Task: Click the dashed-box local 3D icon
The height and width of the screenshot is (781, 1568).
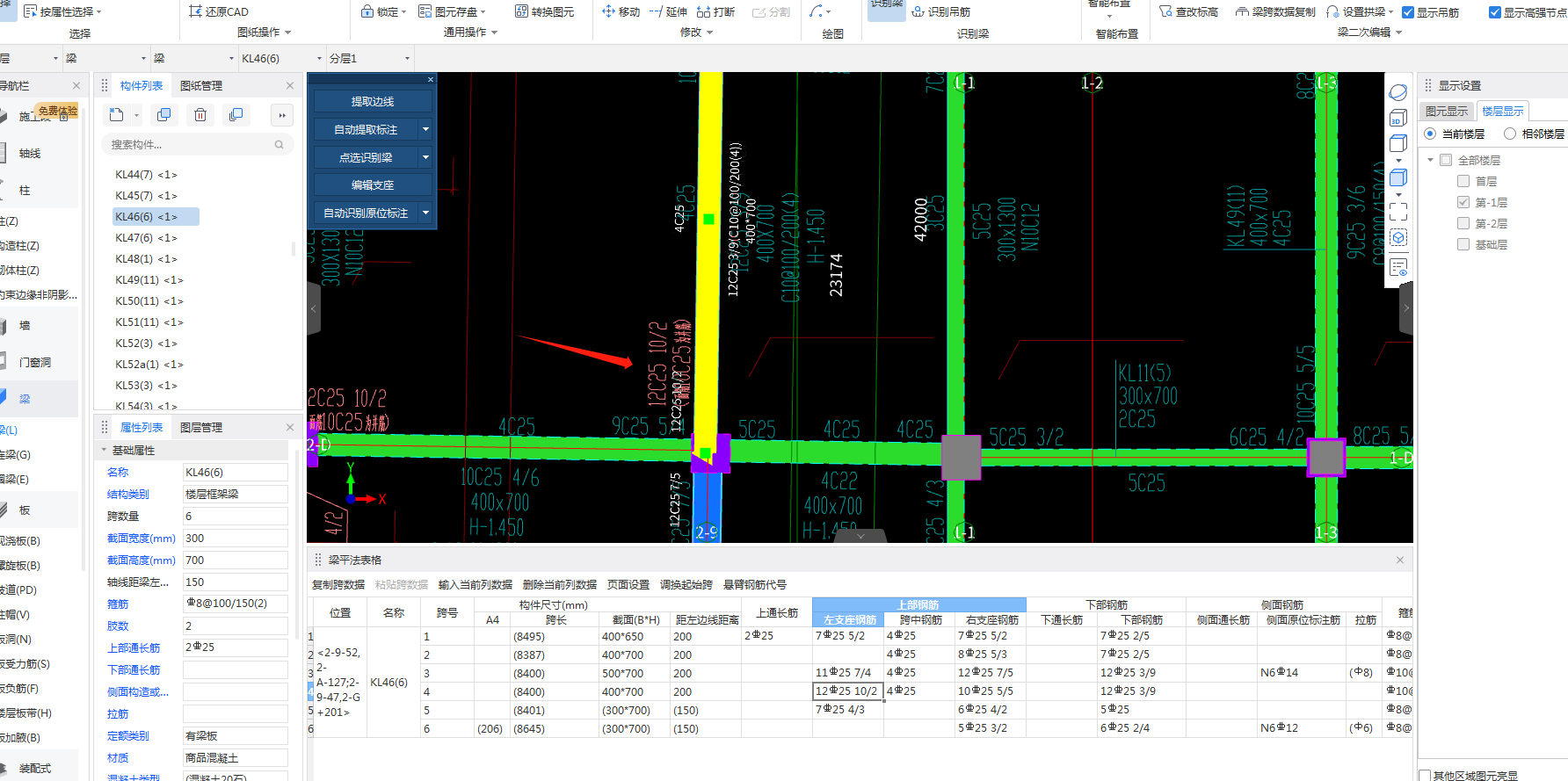Action: [x=1398, y=238]
